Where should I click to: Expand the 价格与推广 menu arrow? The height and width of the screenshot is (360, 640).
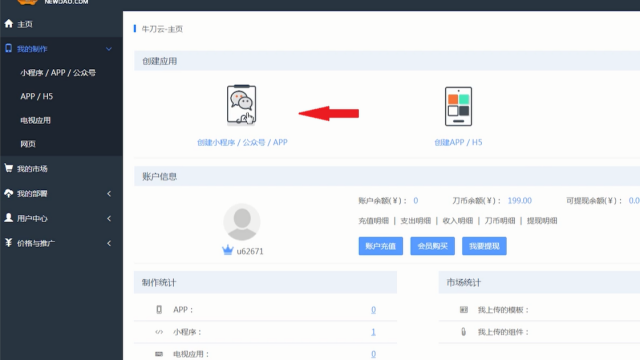[109, 243]
